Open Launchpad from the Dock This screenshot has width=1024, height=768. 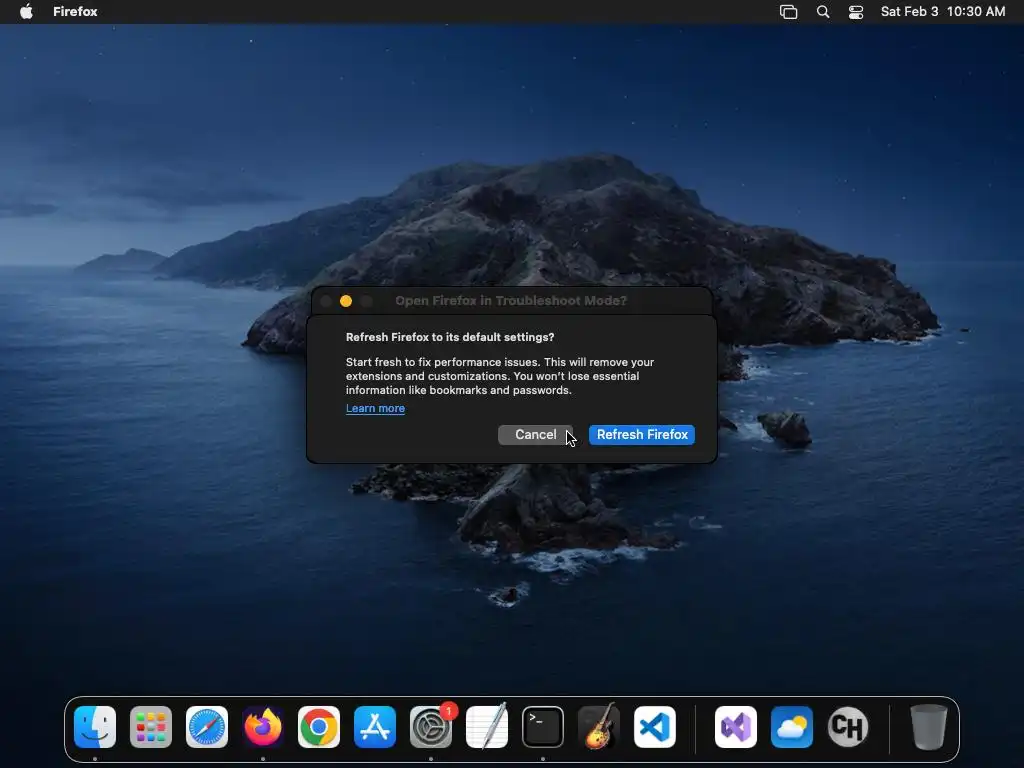[x=151, y=727]
